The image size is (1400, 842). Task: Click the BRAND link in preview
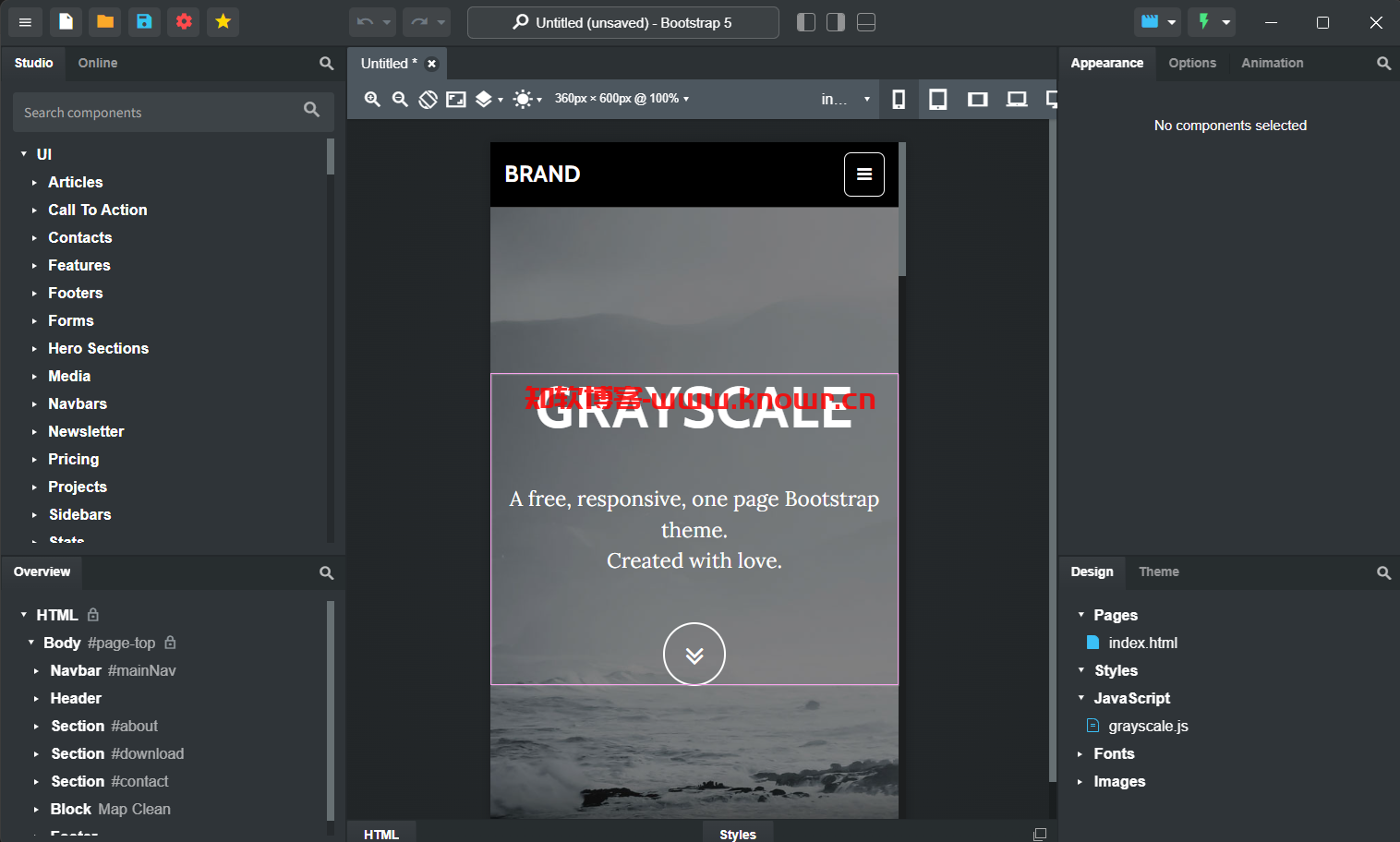(x=542, y=174)
